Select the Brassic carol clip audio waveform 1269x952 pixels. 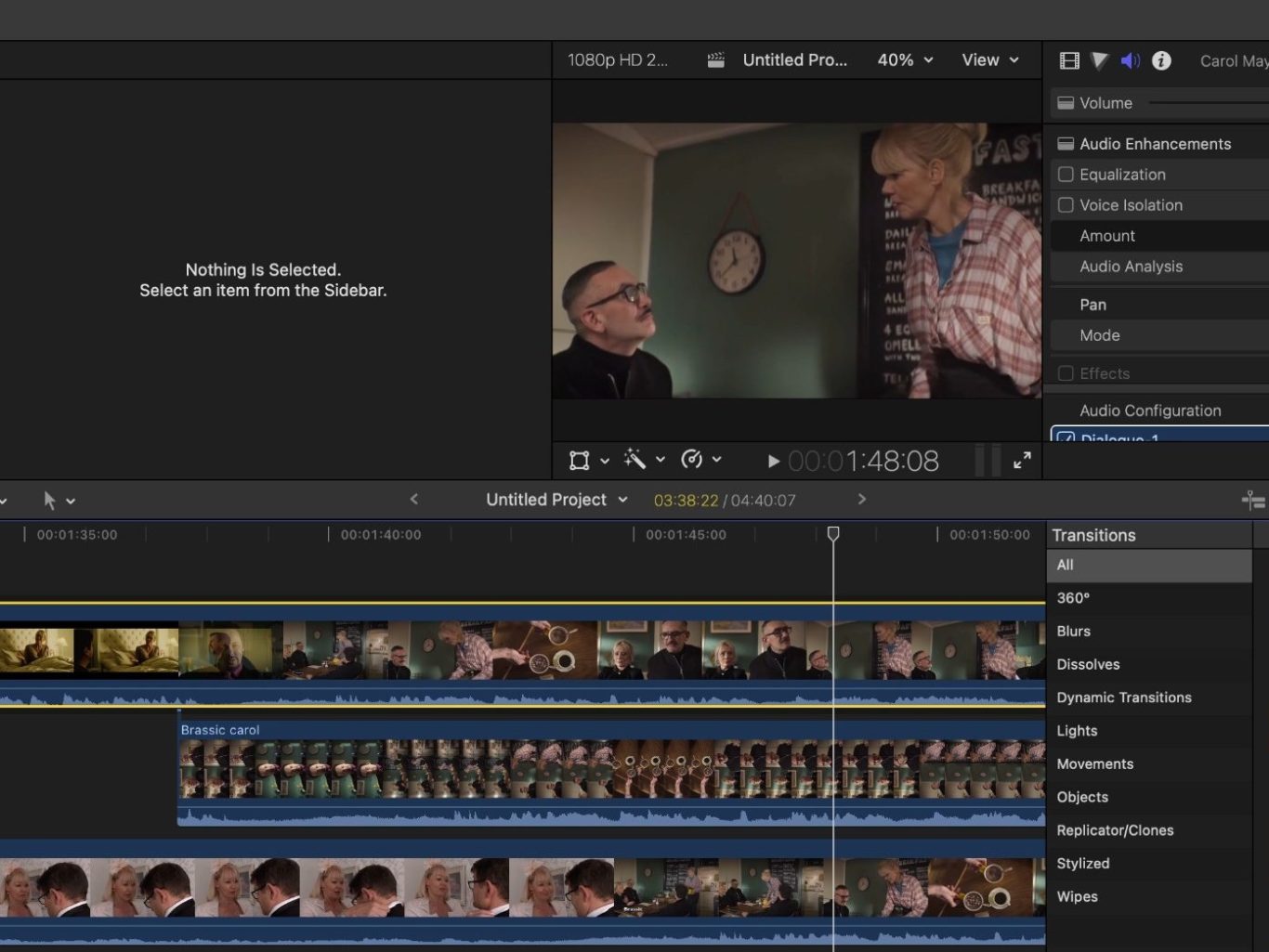click(x=611, y=815)
